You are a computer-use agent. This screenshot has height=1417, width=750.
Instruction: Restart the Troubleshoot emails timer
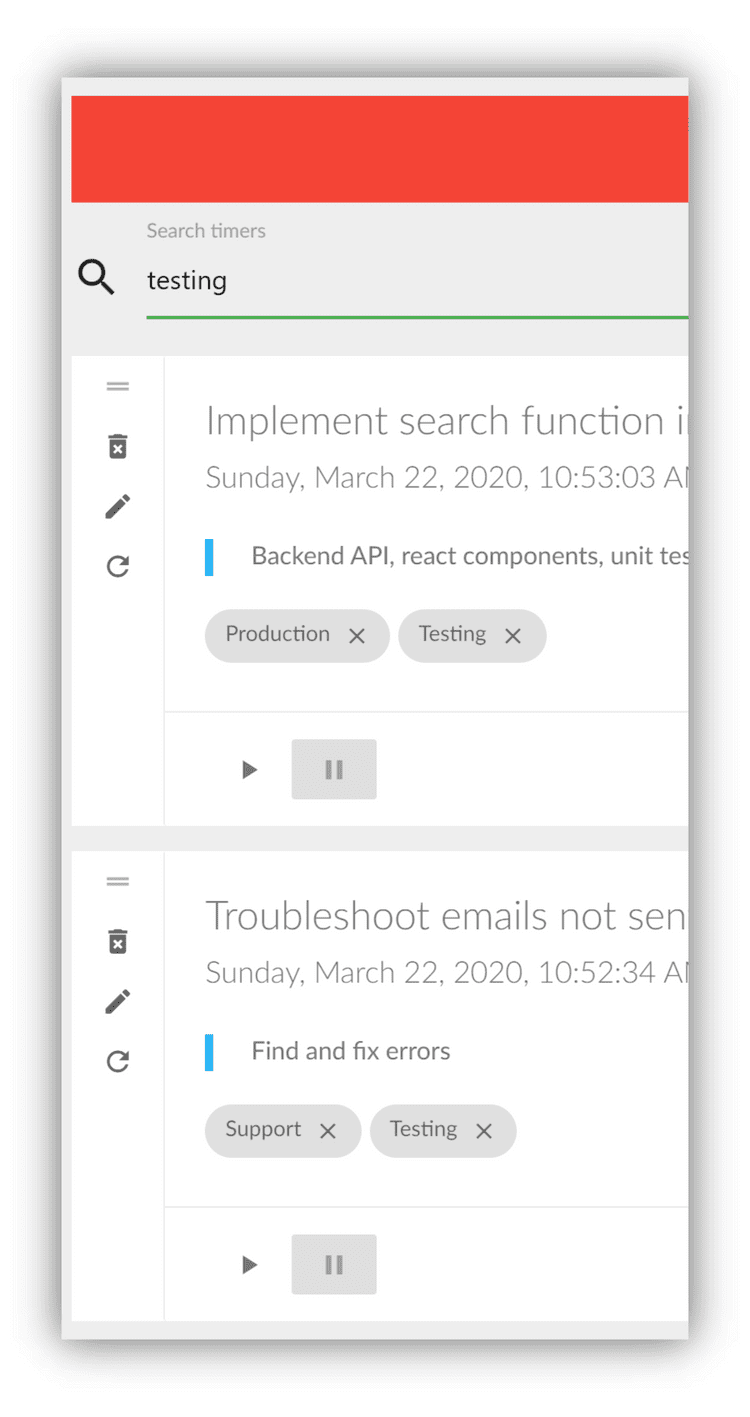tap(117, 1061)
